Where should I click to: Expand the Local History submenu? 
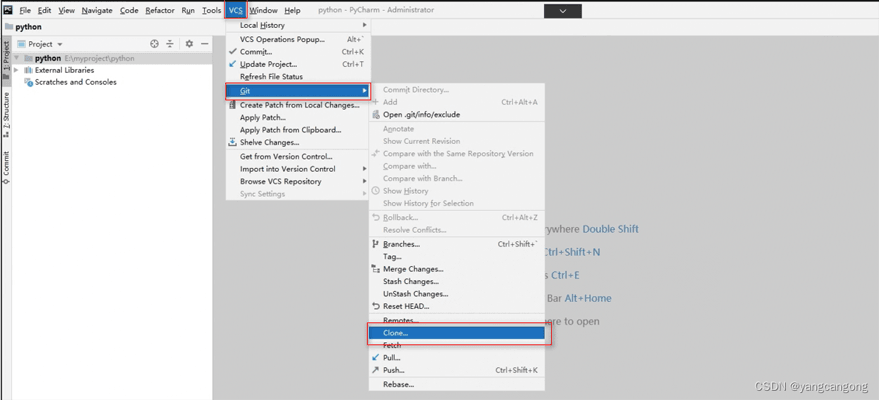pyautogui.click(x=298, y=25)
